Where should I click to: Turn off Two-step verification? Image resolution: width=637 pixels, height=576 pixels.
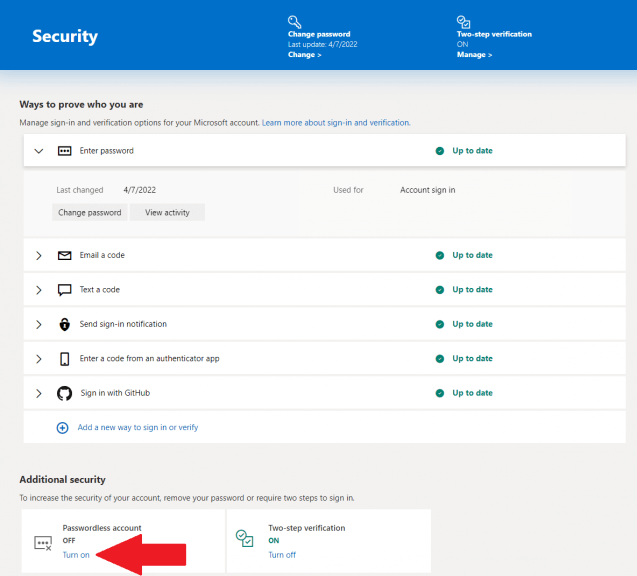(282, 555)
